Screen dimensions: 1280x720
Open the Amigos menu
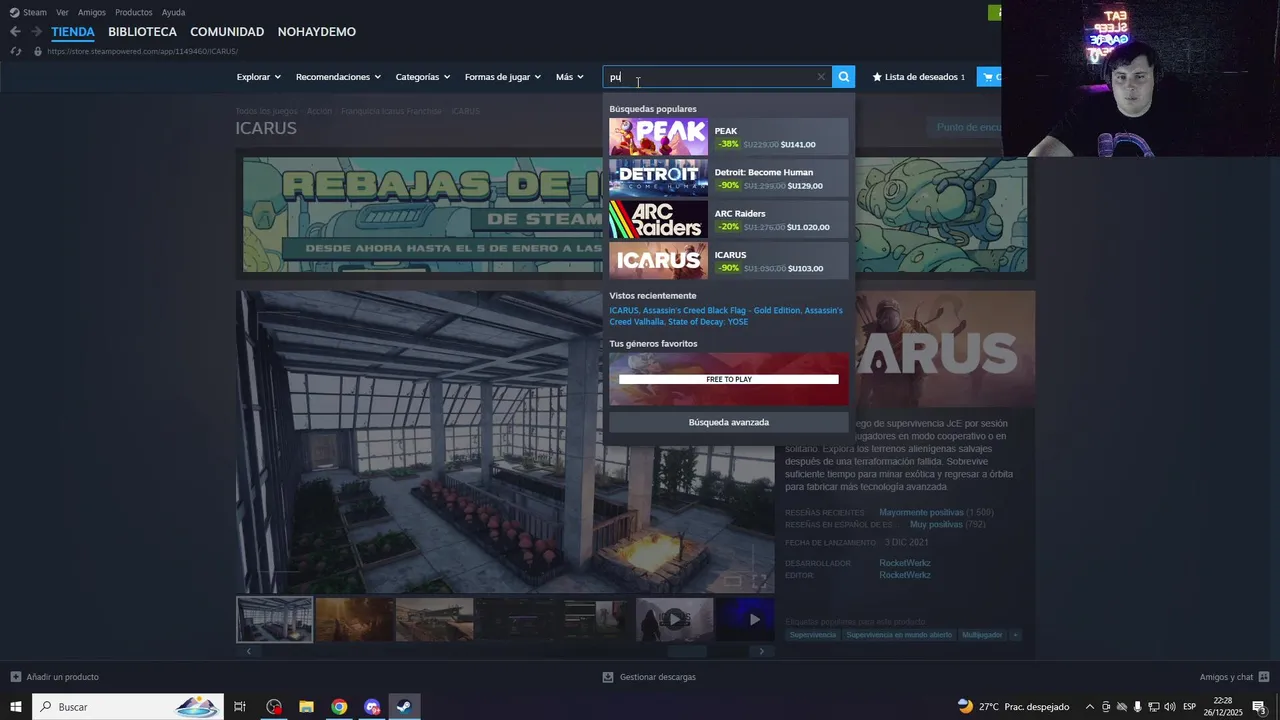[x=92, y=13]
